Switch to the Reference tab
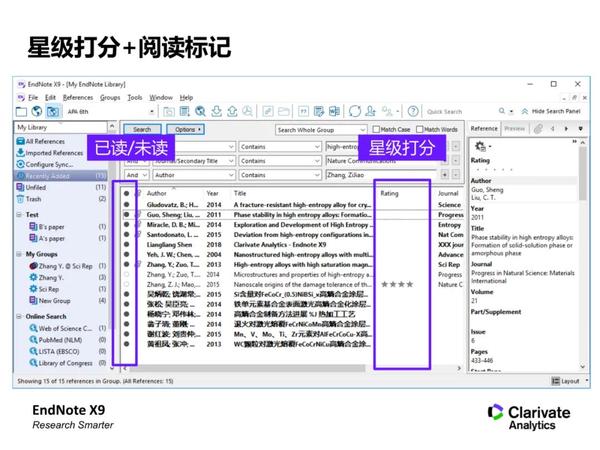600x450 pixels. pos(484,129)
